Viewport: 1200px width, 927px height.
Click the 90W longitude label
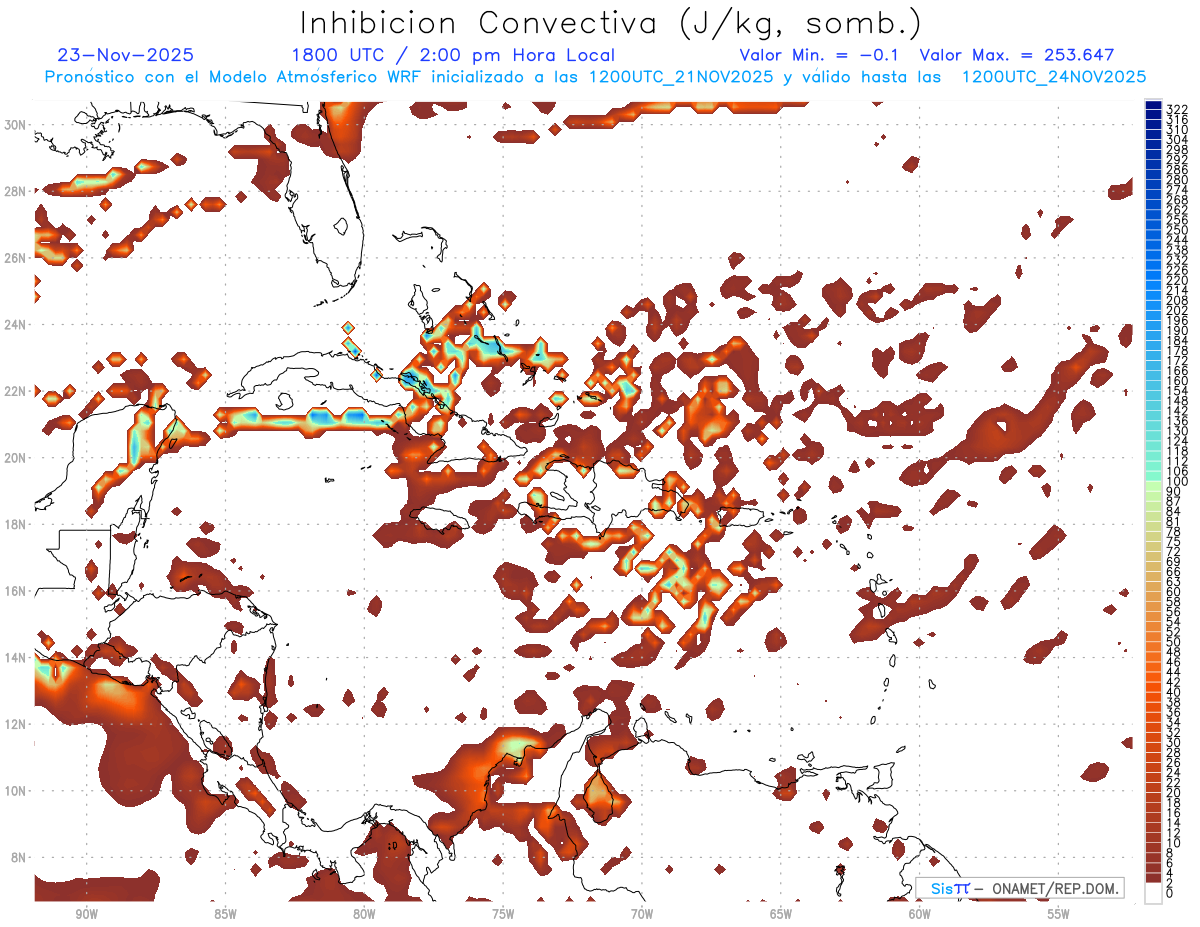(x=86, y=915)
